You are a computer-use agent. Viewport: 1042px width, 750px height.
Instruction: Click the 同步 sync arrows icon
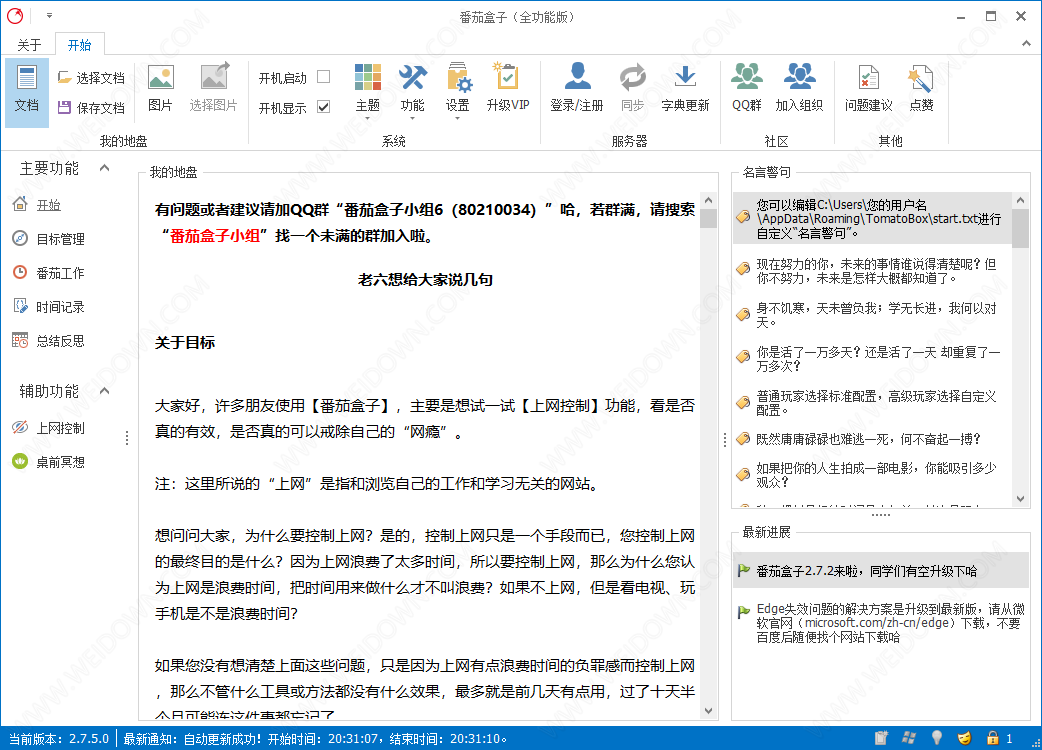(632, 77)
